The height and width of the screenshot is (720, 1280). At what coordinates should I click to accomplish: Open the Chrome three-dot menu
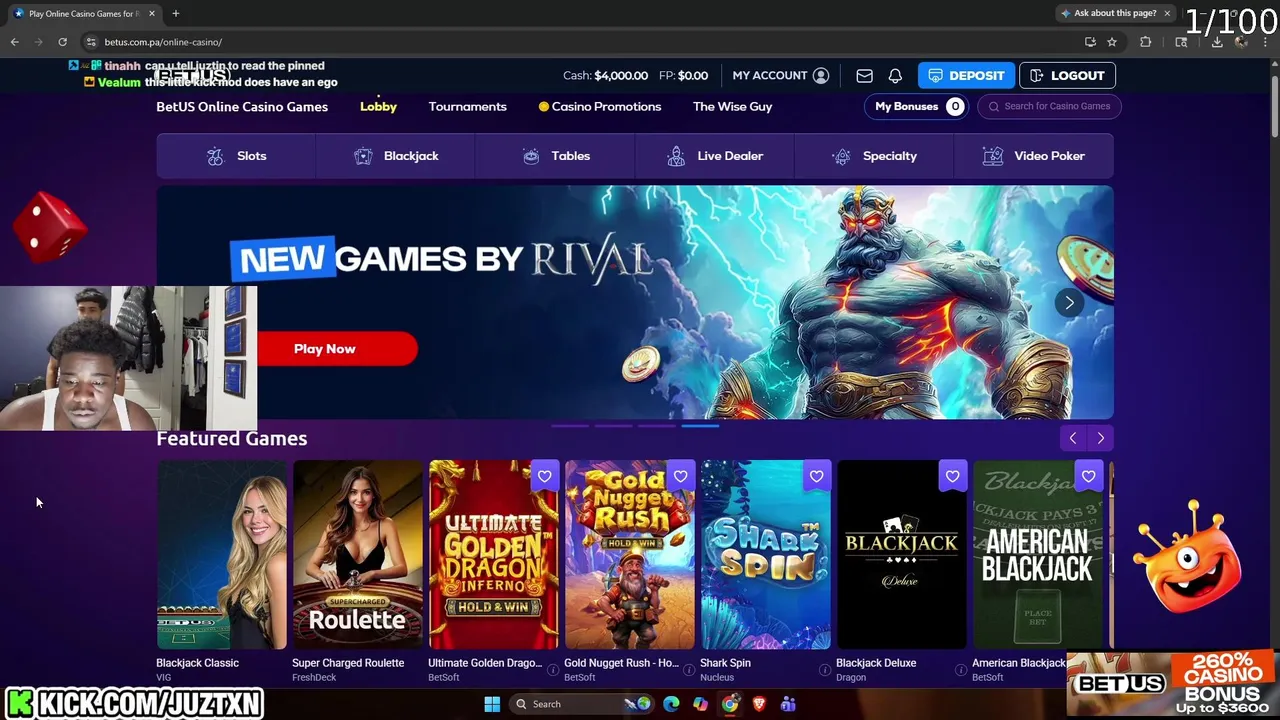[x=1265, y=42]
